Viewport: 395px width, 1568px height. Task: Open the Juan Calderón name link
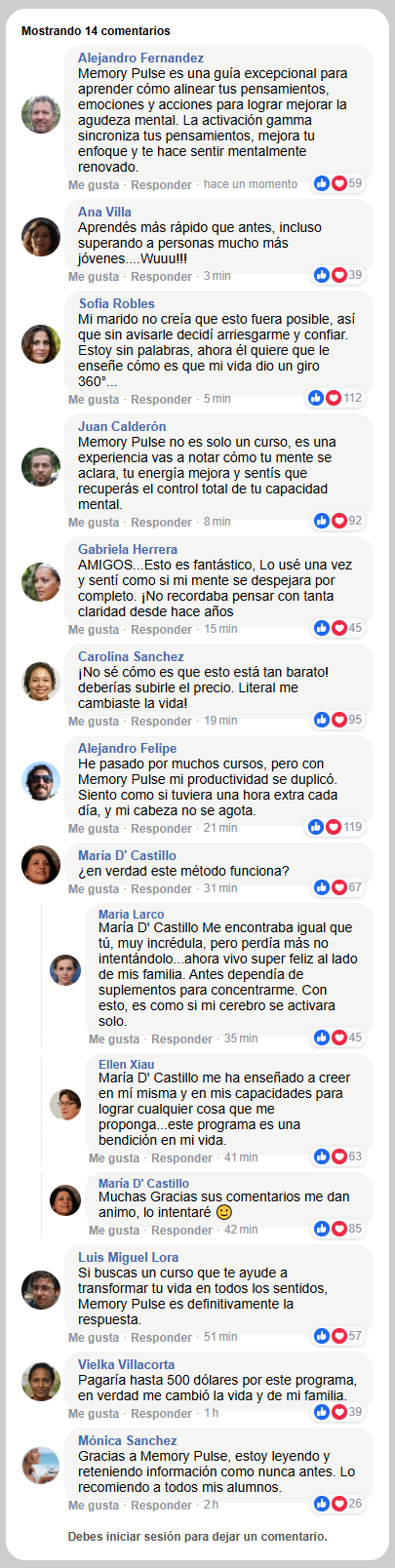122,427
